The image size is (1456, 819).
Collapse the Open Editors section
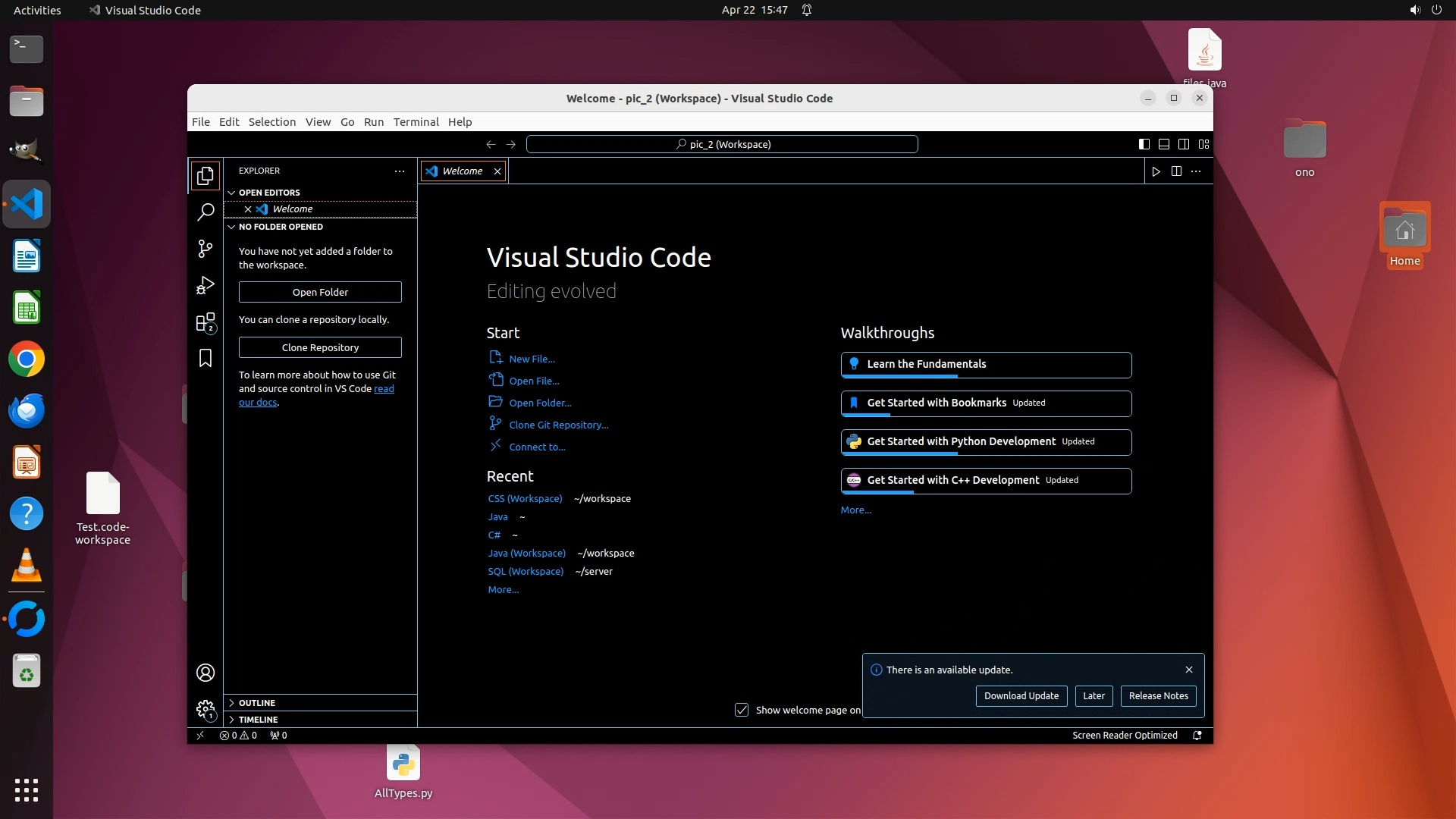269,193
